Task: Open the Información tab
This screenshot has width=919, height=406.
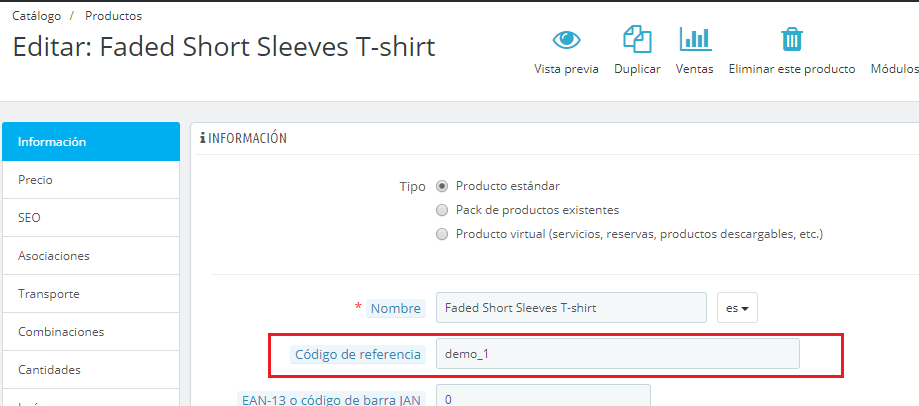Action: click(x=90, y=142)
